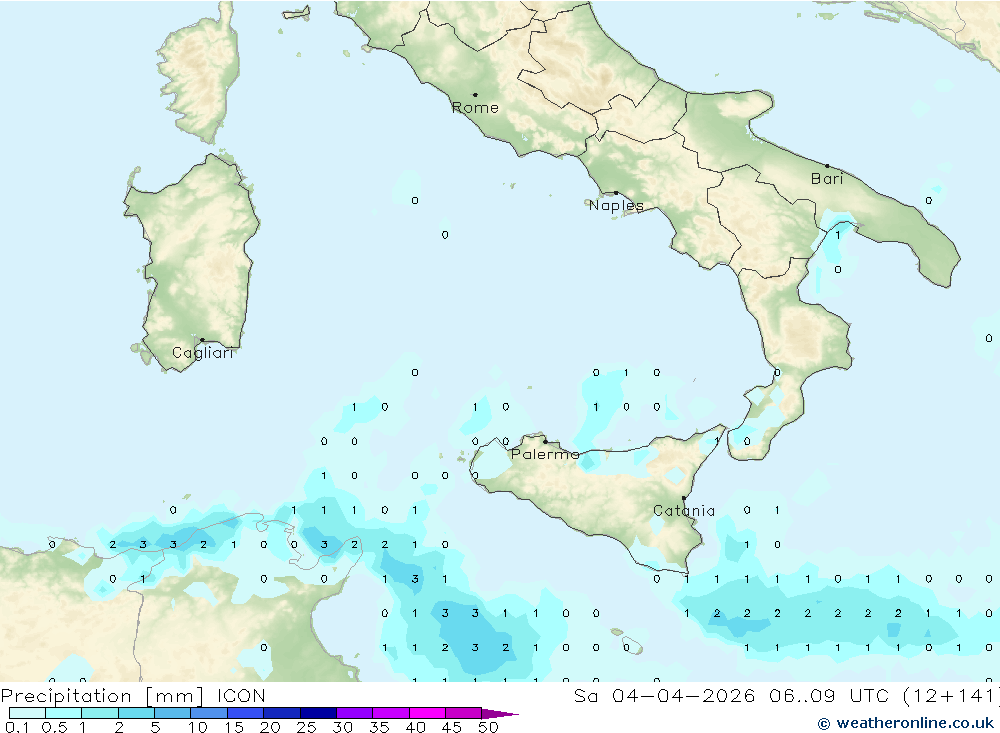Click the Palermo city label

545,454
